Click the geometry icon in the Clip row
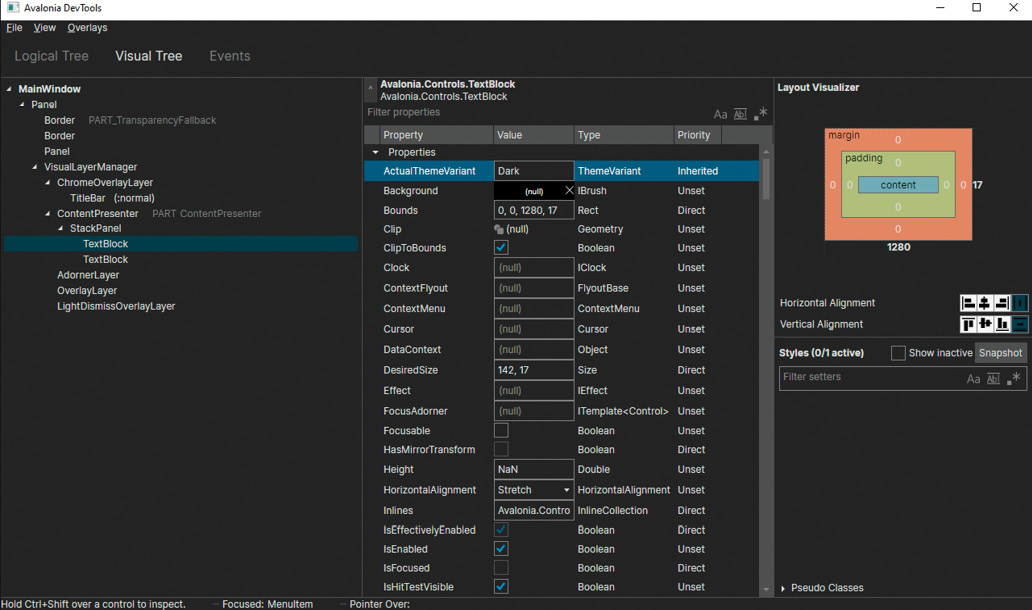 click(x=499, y=230)
